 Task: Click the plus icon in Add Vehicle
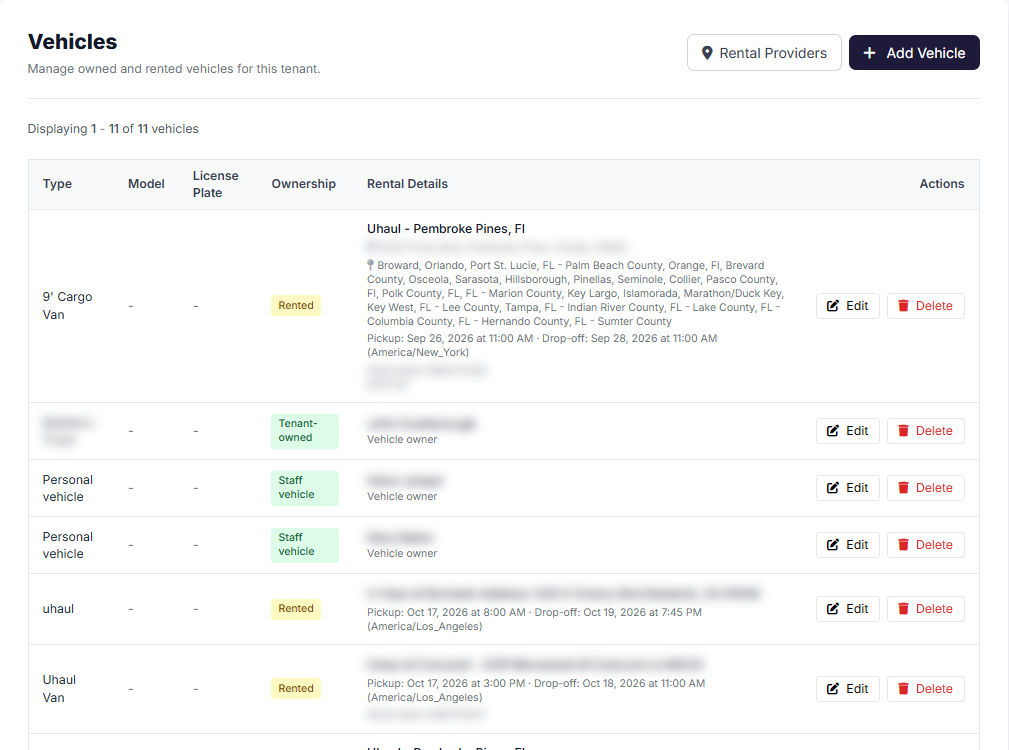(869, 53)
